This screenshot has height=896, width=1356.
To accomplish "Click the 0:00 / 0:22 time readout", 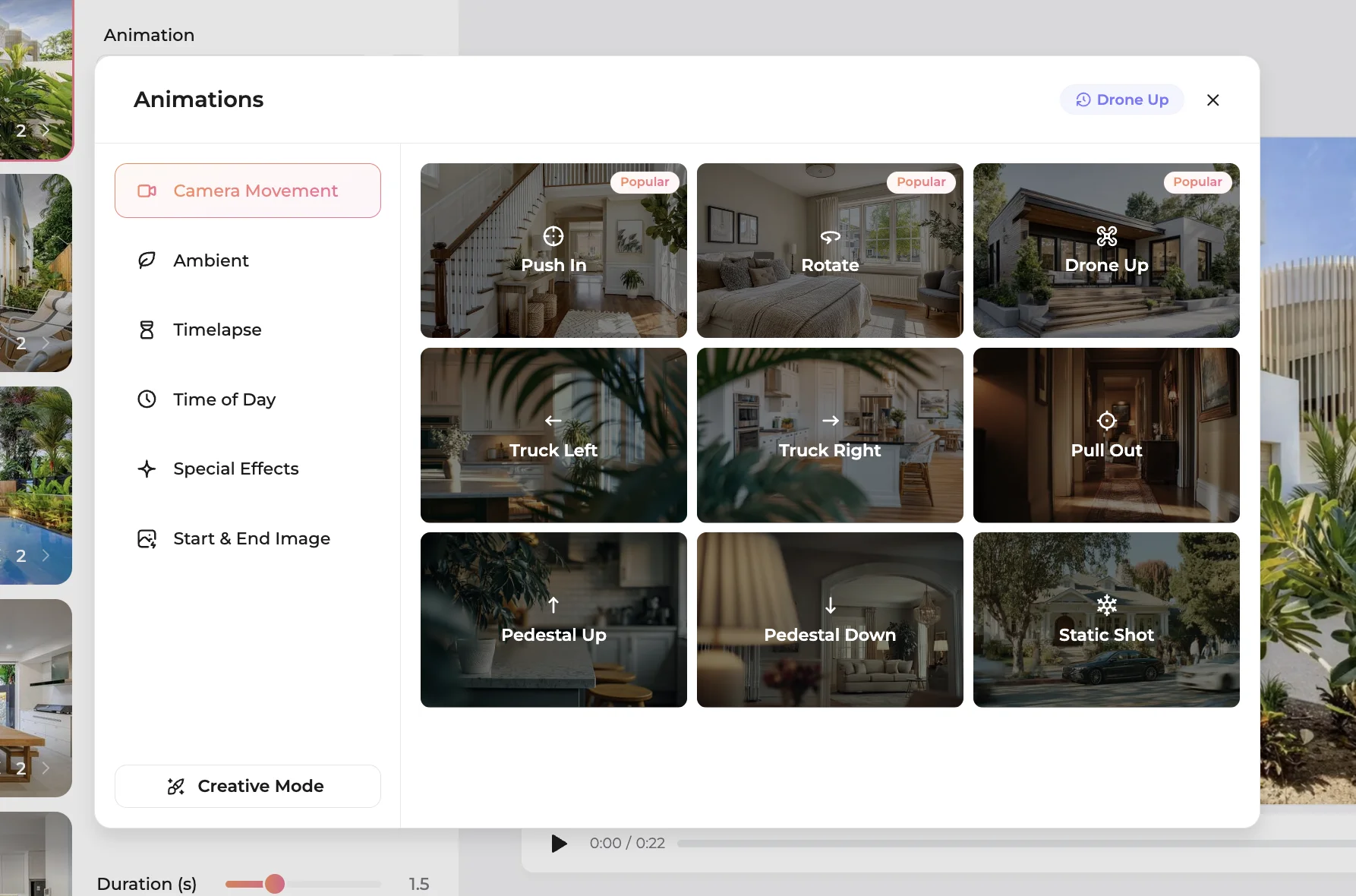I will [627, 843].
